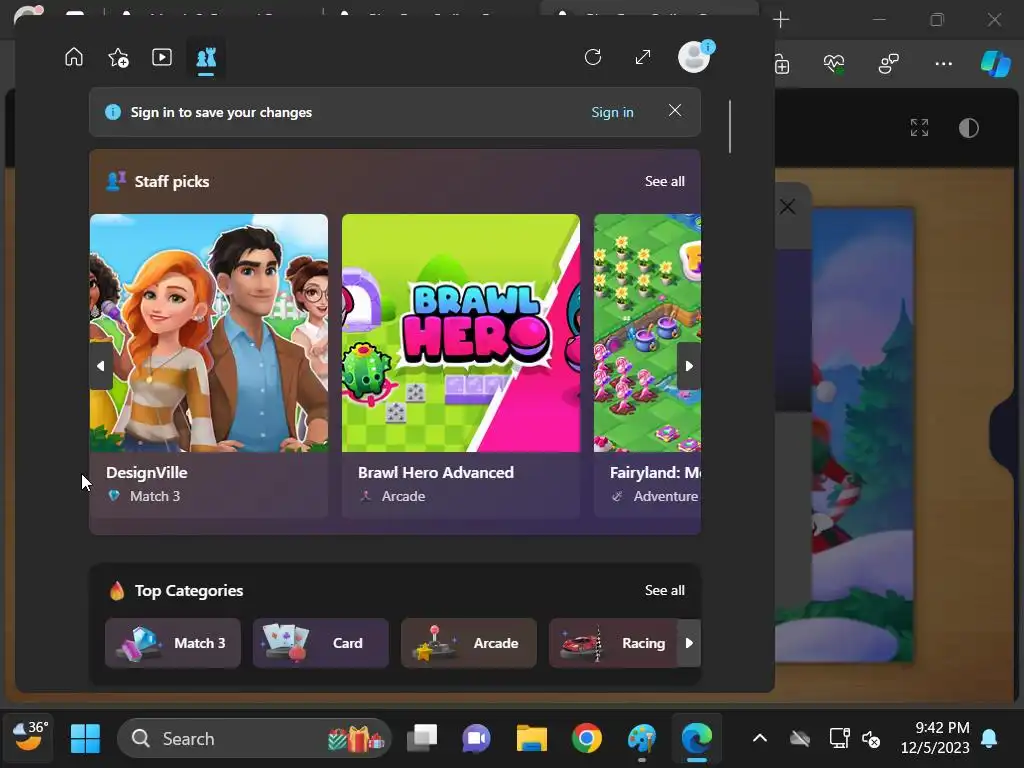
Task: Select the chess pieces games tab
Action: pyautogui.click(x=206, y=58)
